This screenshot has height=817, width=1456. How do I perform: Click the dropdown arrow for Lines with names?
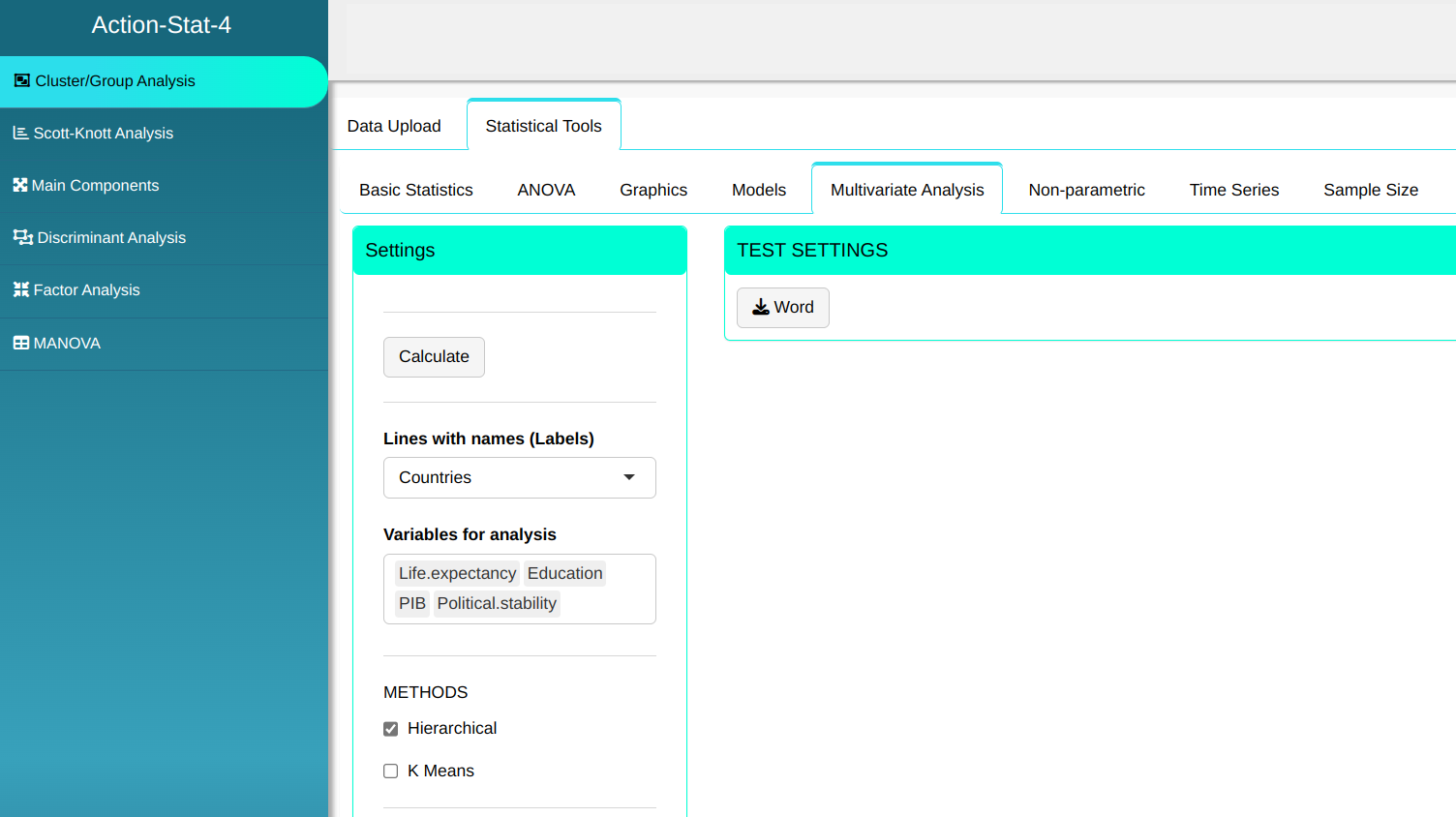click(629, 477)
